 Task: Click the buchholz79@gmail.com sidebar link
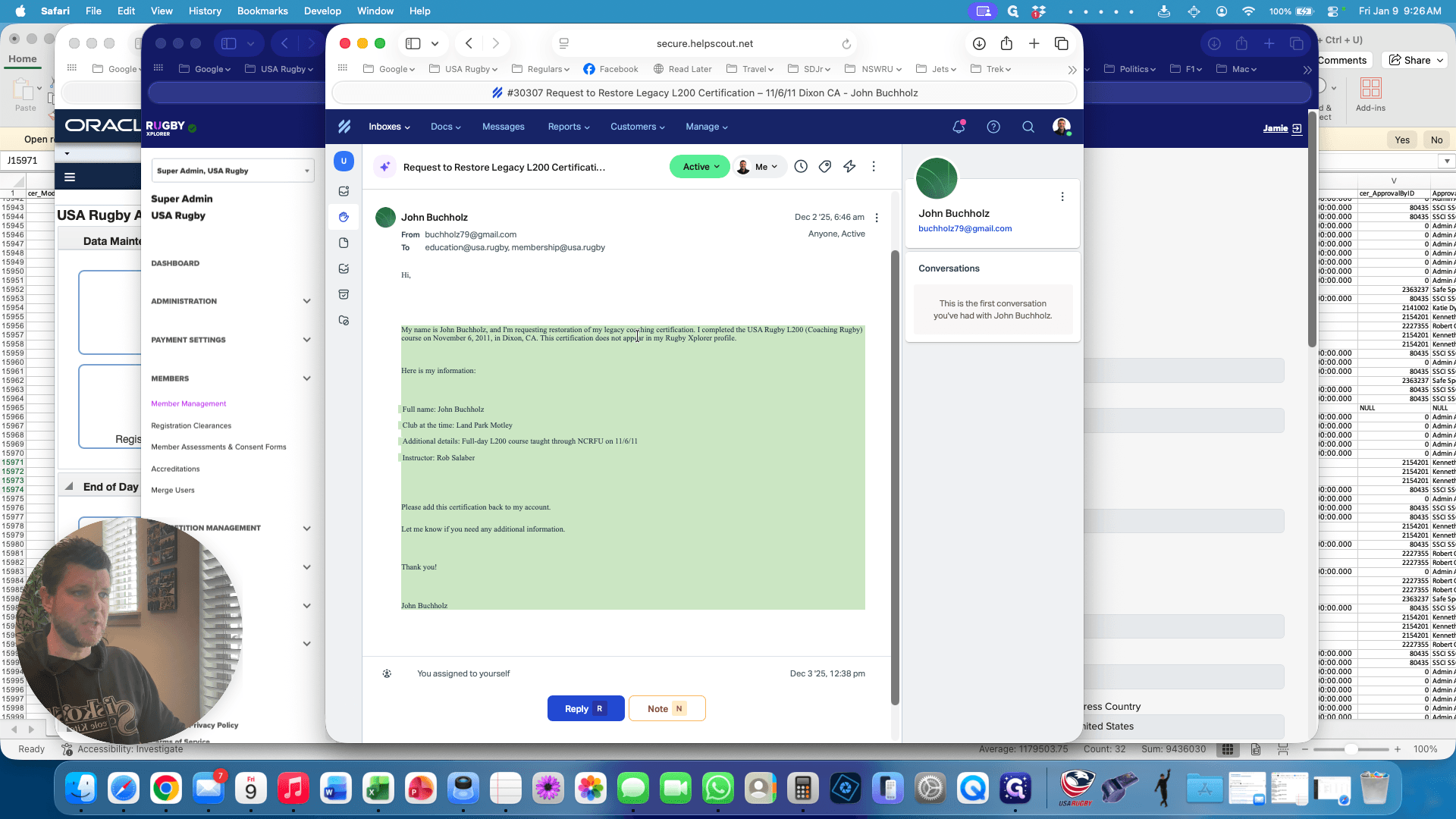click(965, 228)
